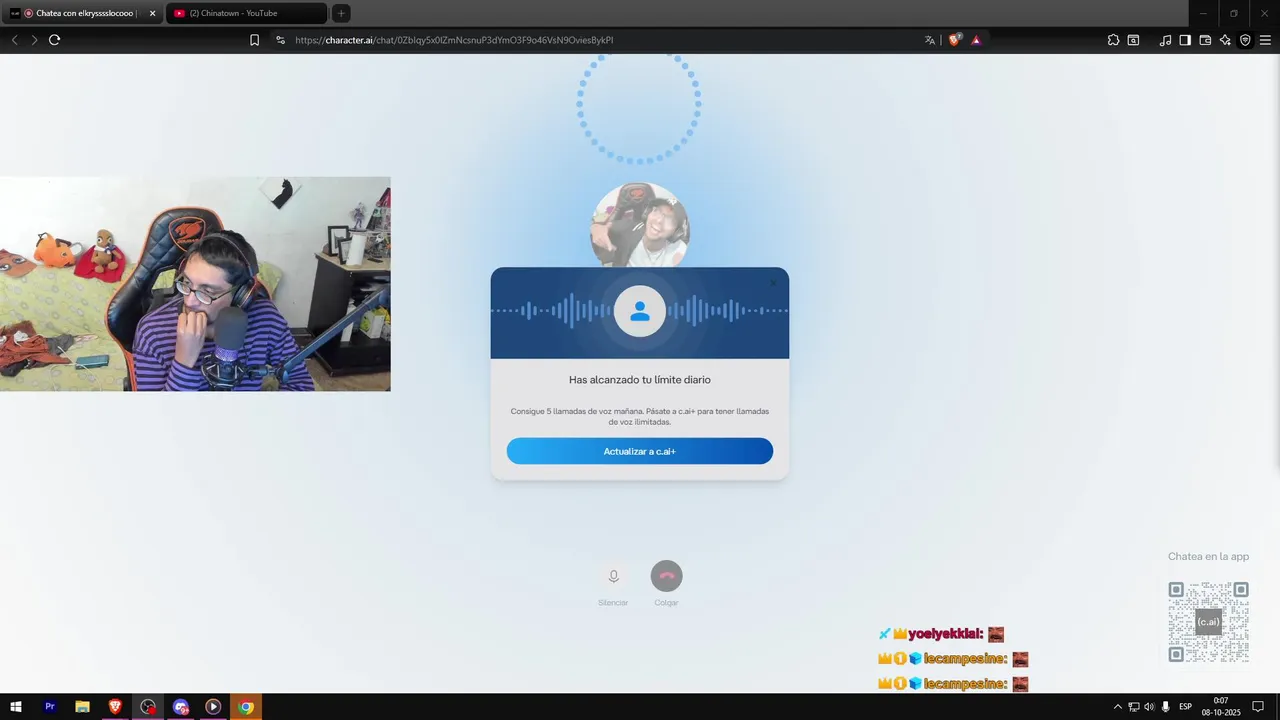Open the extensions puzzle icon
The height and width of the screenshot is (720, 1280).
coord(1113,40)
